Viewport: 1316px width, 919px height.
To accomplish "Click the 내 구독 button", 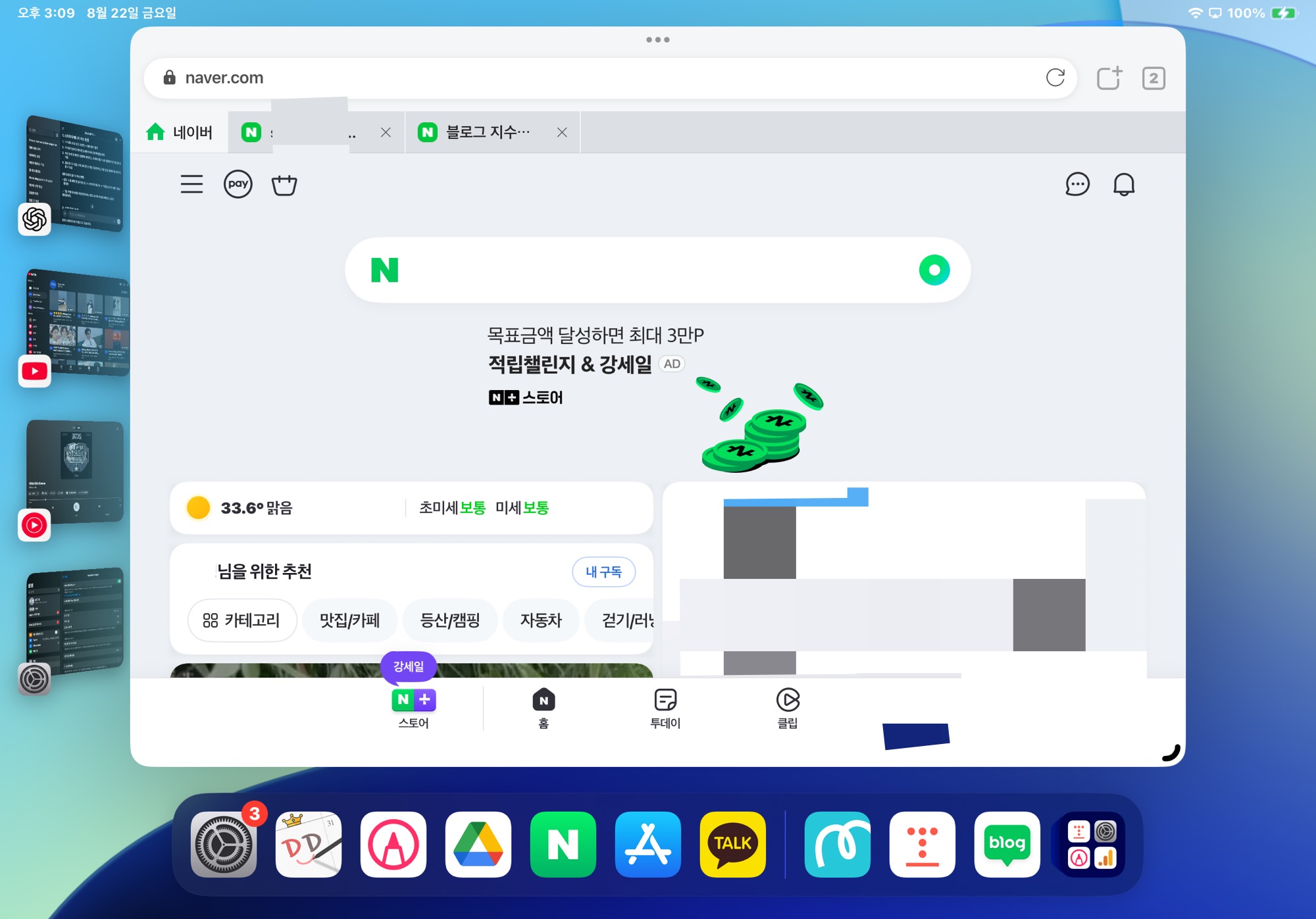I will [603, 572].
